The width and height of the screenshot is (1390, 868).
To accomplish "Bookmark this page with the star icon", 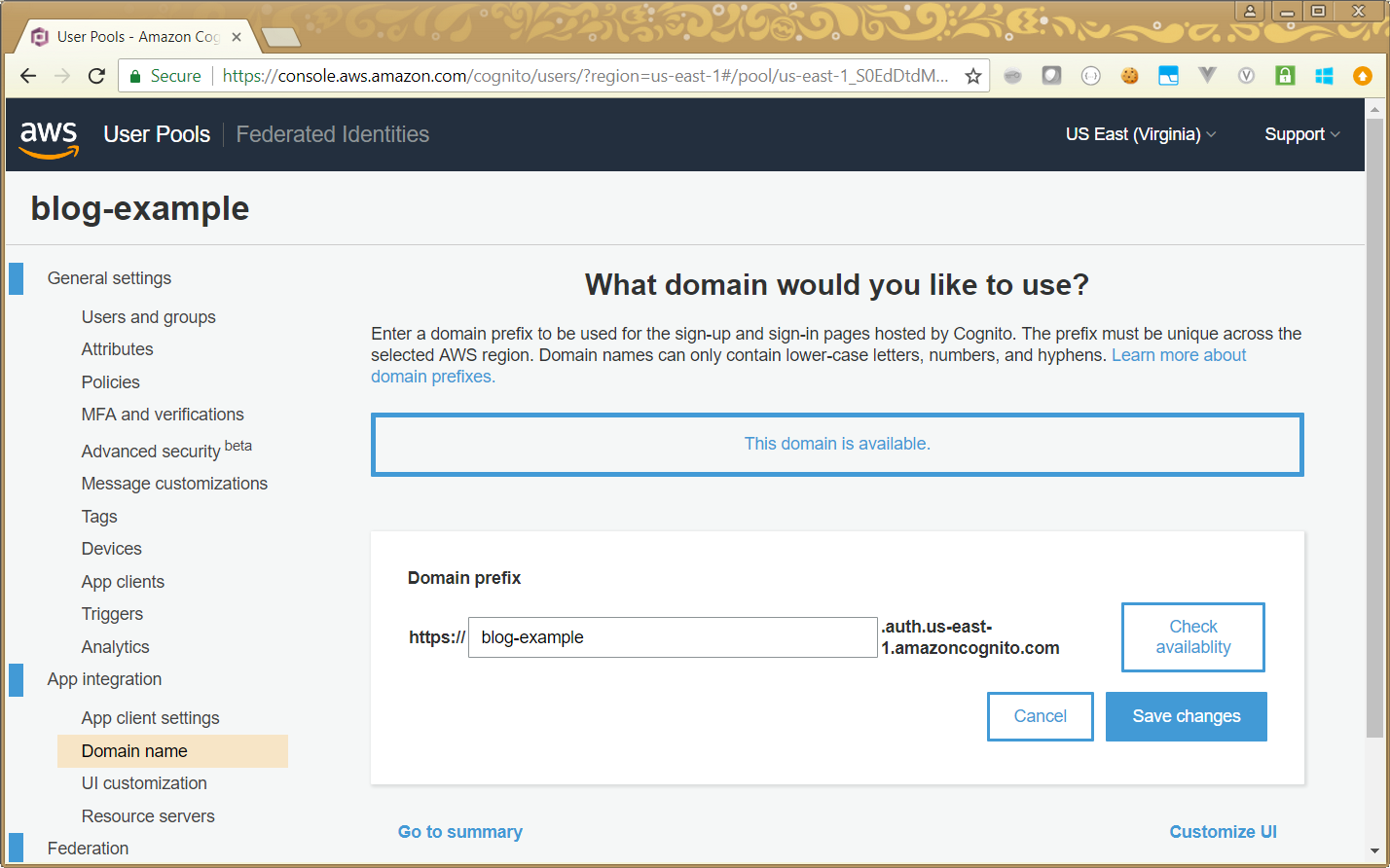I will [972, 76].
